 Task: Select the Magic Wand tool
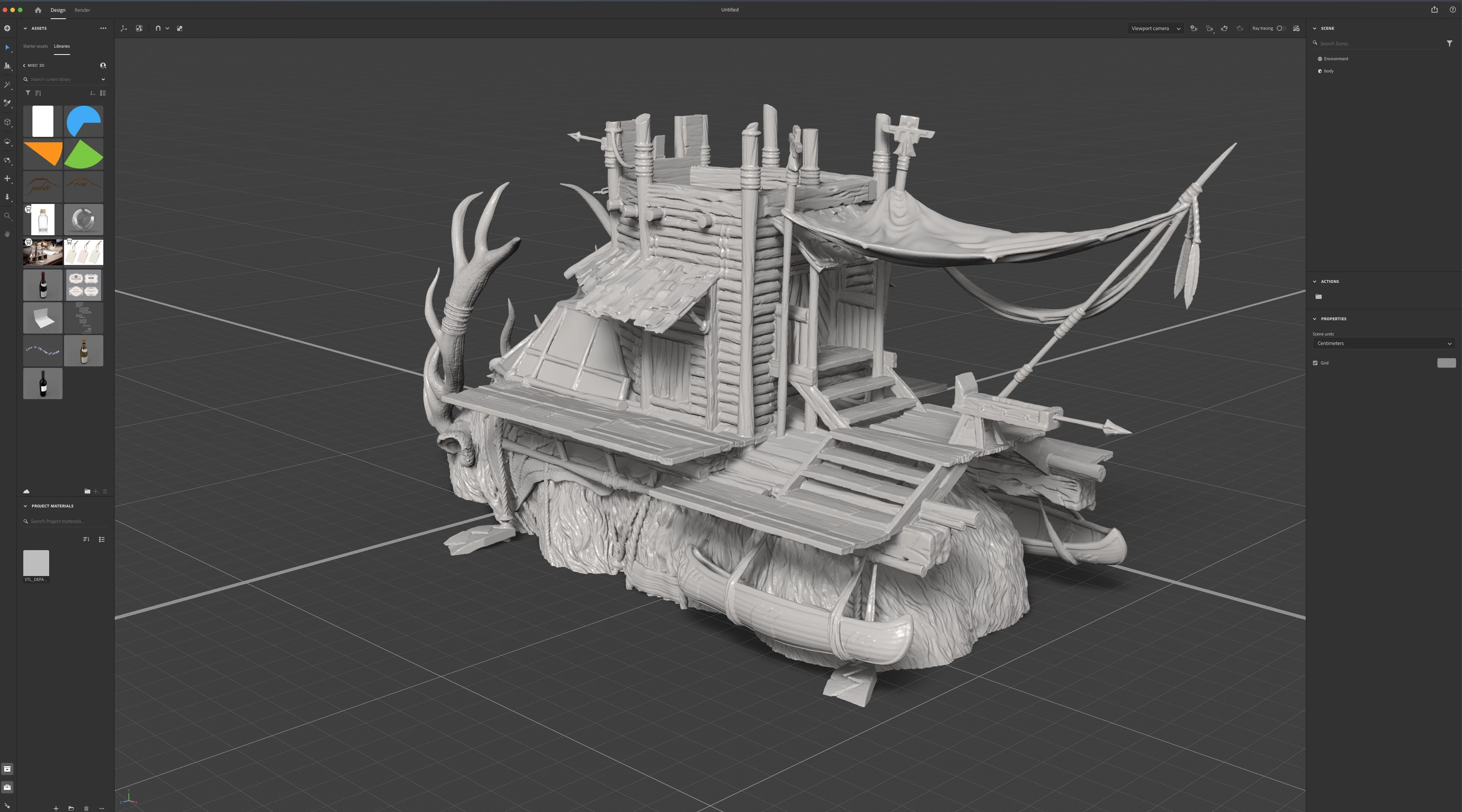[7, 85]
